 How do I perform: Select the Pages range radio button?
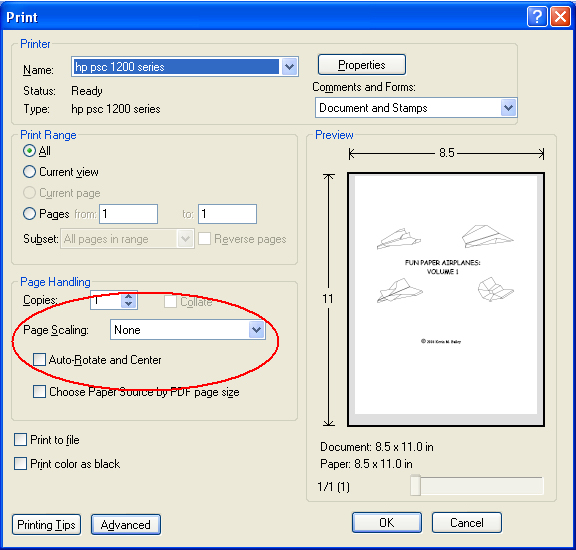coord(29,213)
